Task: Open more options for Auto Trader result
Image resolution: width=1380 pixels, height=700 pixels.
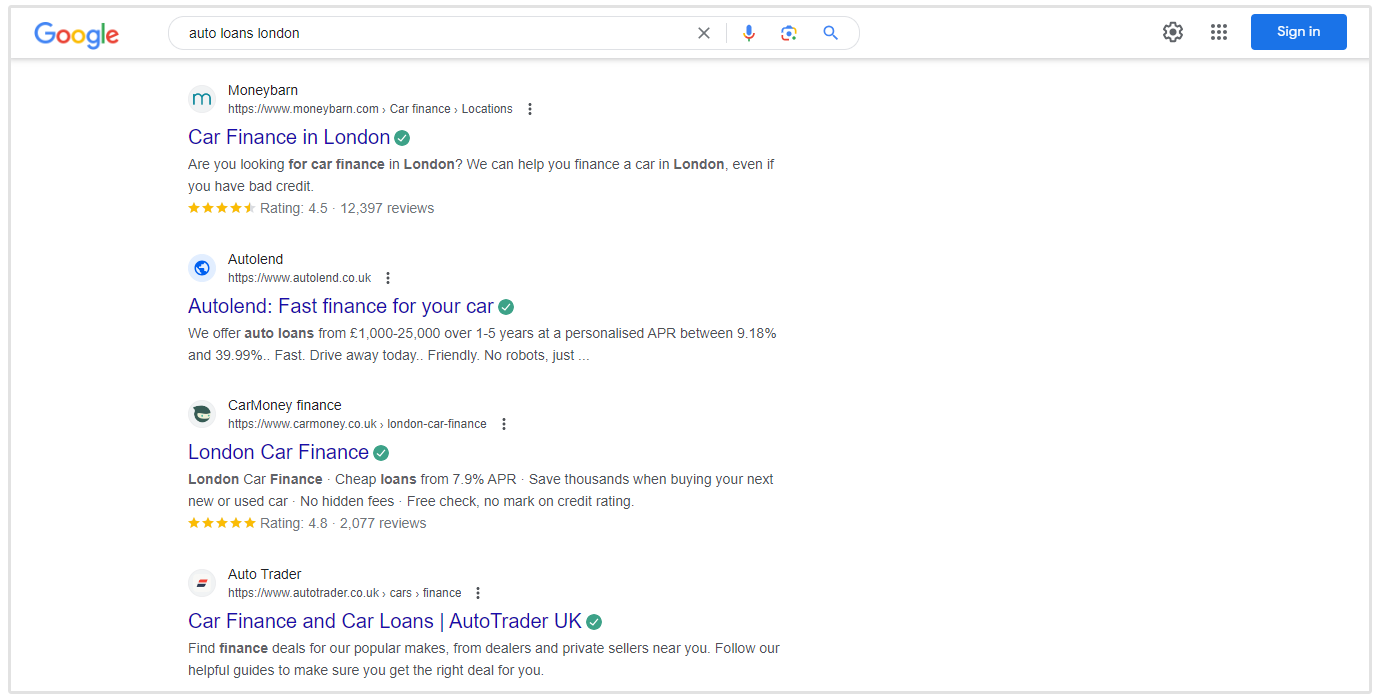Action: click(478, 593)
